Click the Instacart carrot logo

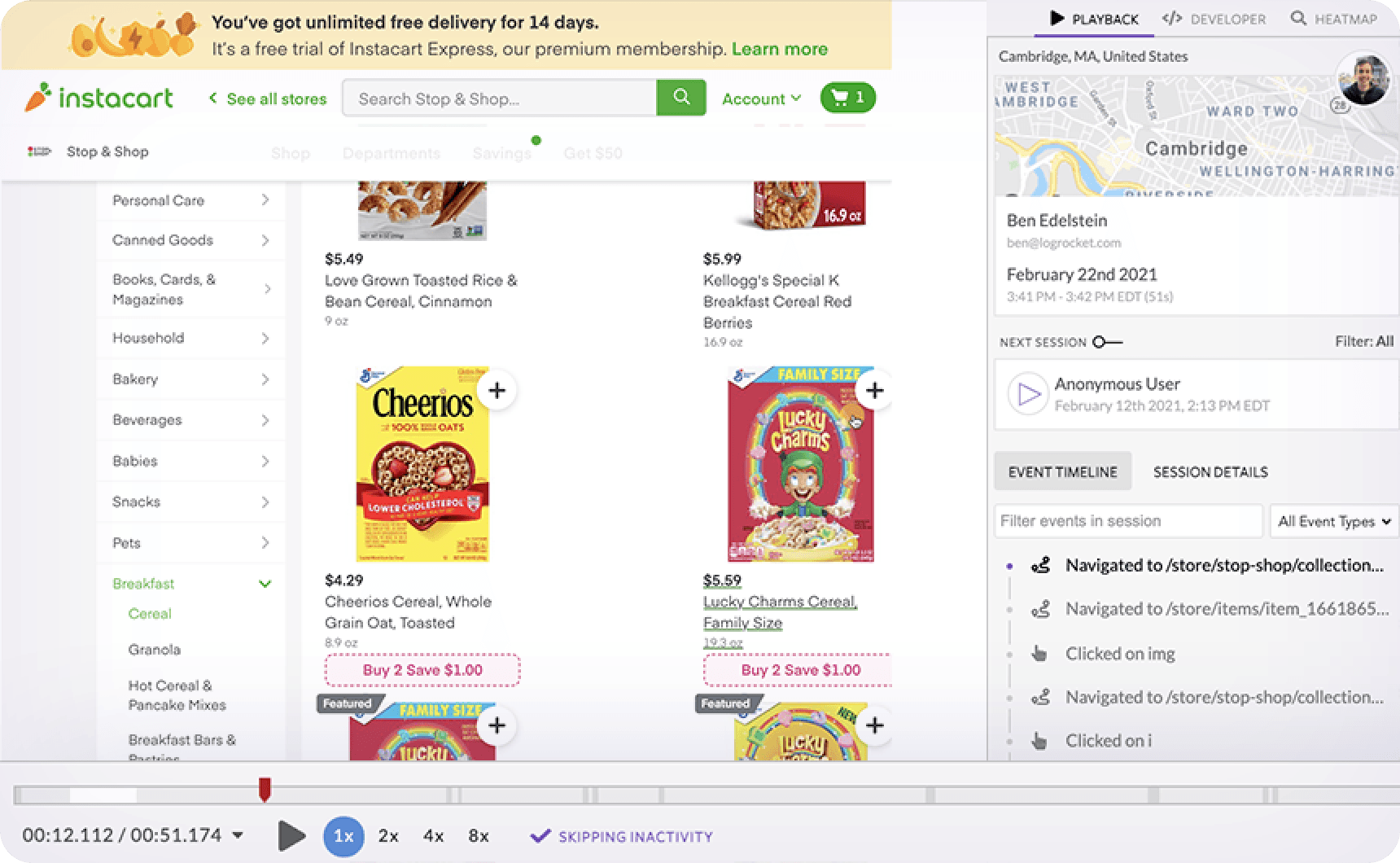point(38,98)
